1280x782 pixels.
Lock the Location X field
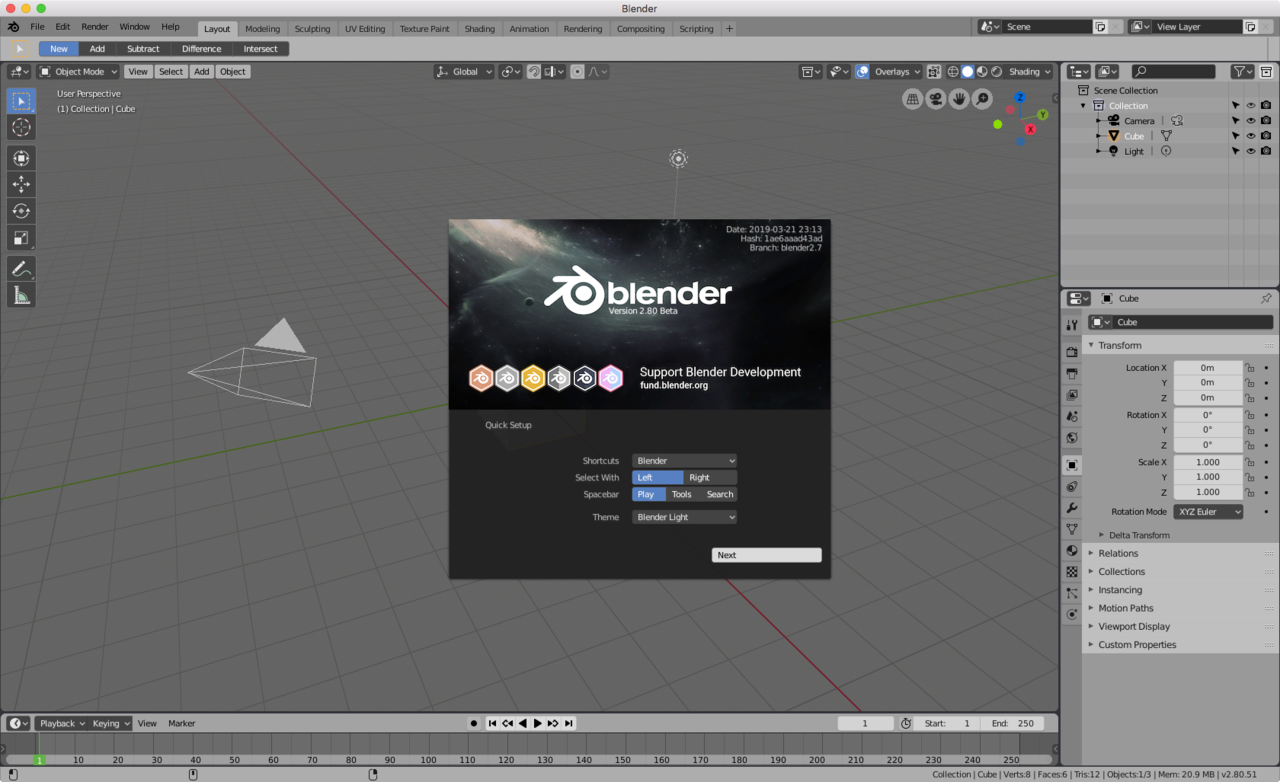click(x=1250, y=368)
